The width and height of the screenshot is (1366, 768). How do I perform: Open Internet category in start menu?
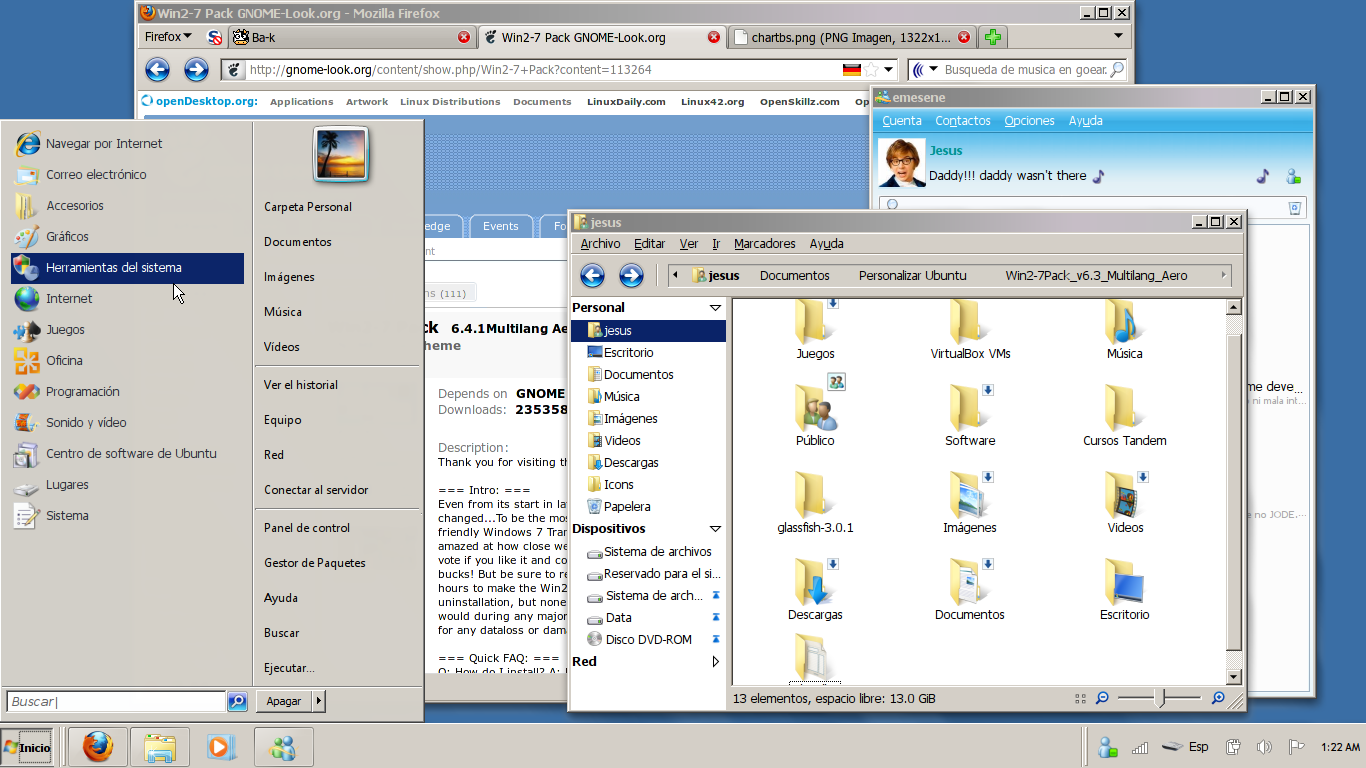click(x=127, y=299)
